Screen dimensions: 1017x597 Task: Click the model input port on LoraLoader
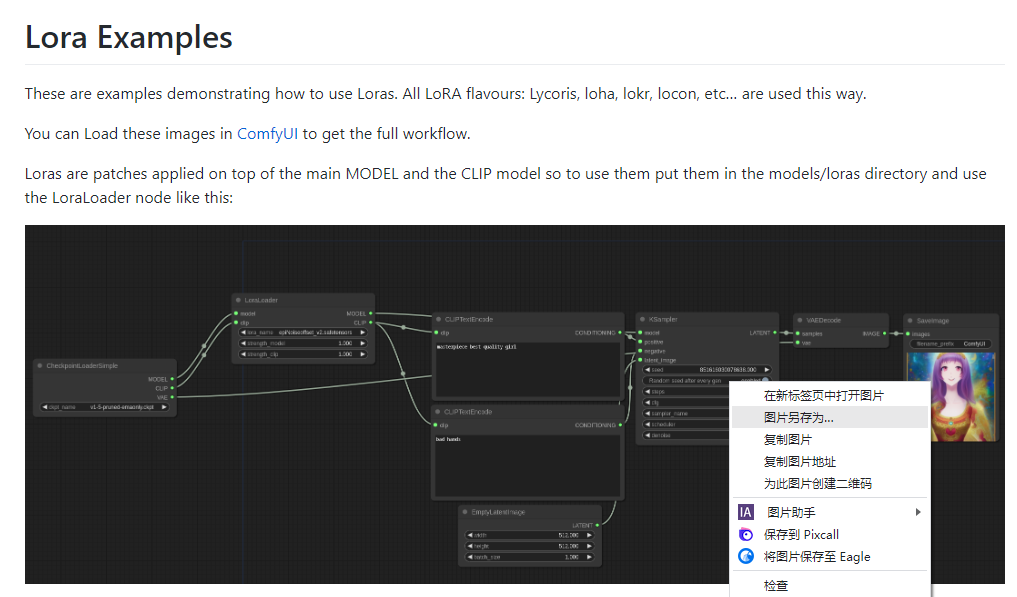236,313
